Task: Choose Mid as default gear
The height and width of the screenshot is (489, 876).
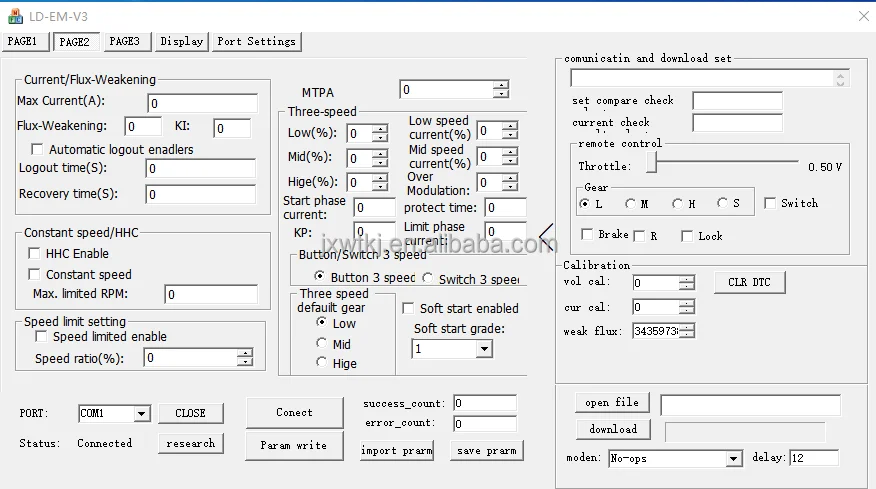Action: 321,343
